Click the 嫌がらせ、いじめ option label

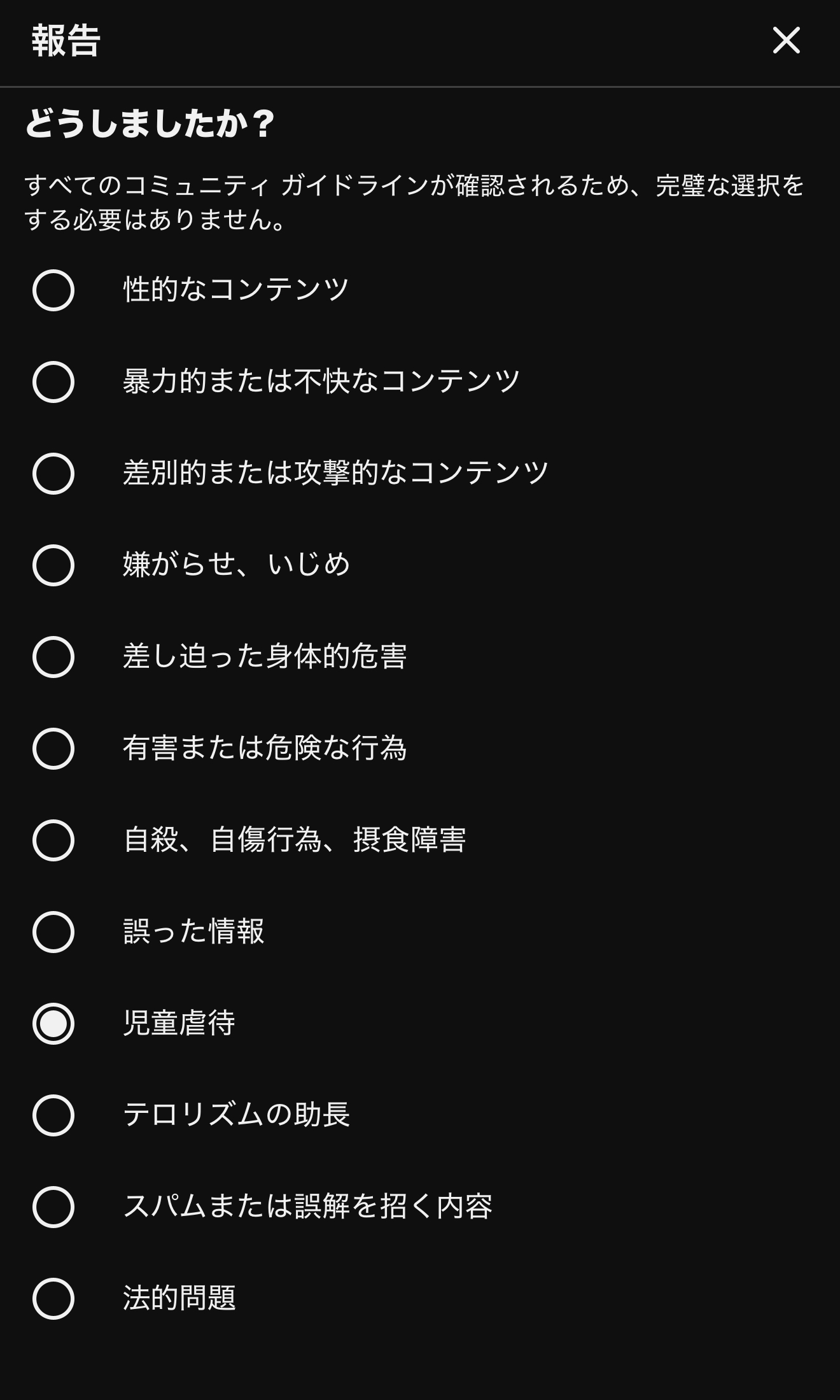coord(236,565)
